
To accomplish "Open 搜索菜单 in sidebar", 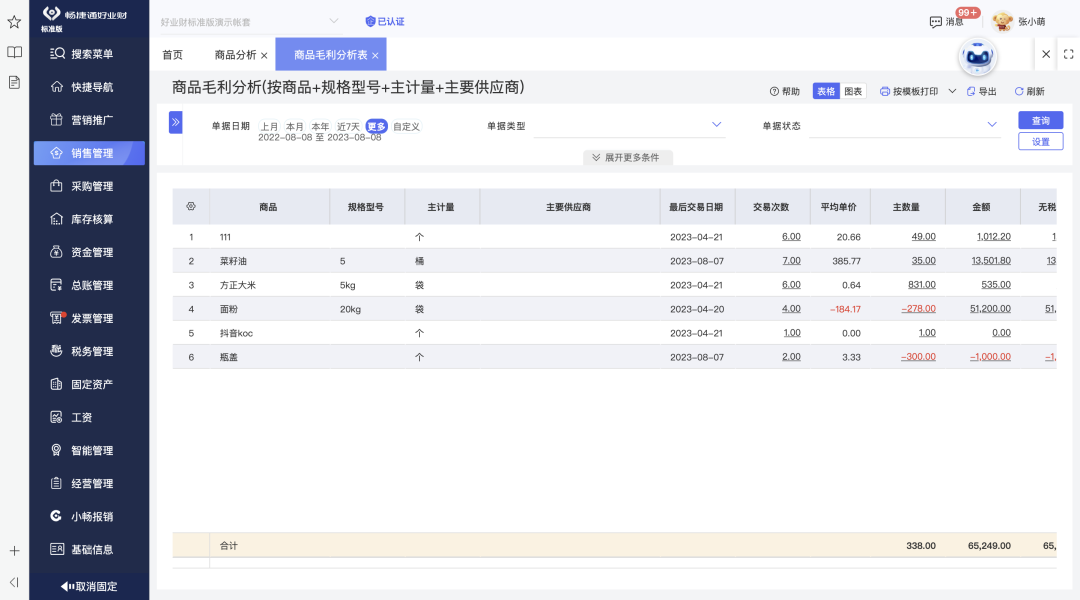I will click(90, 54).
